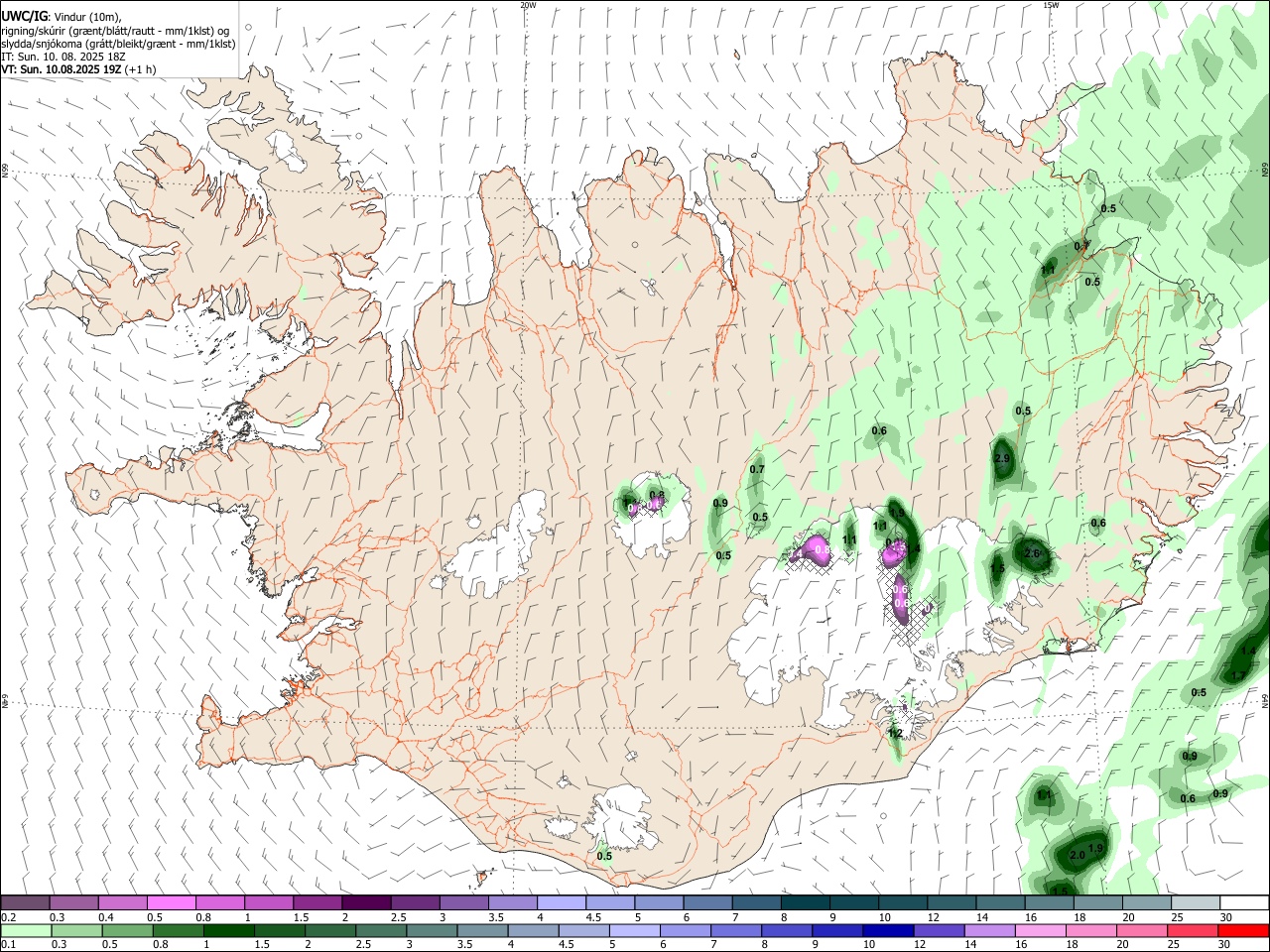Screen dimensions: 1270x952
Task: Click the deep blue swatch labeled 10 in the lower legend
Action: (887, 930)
